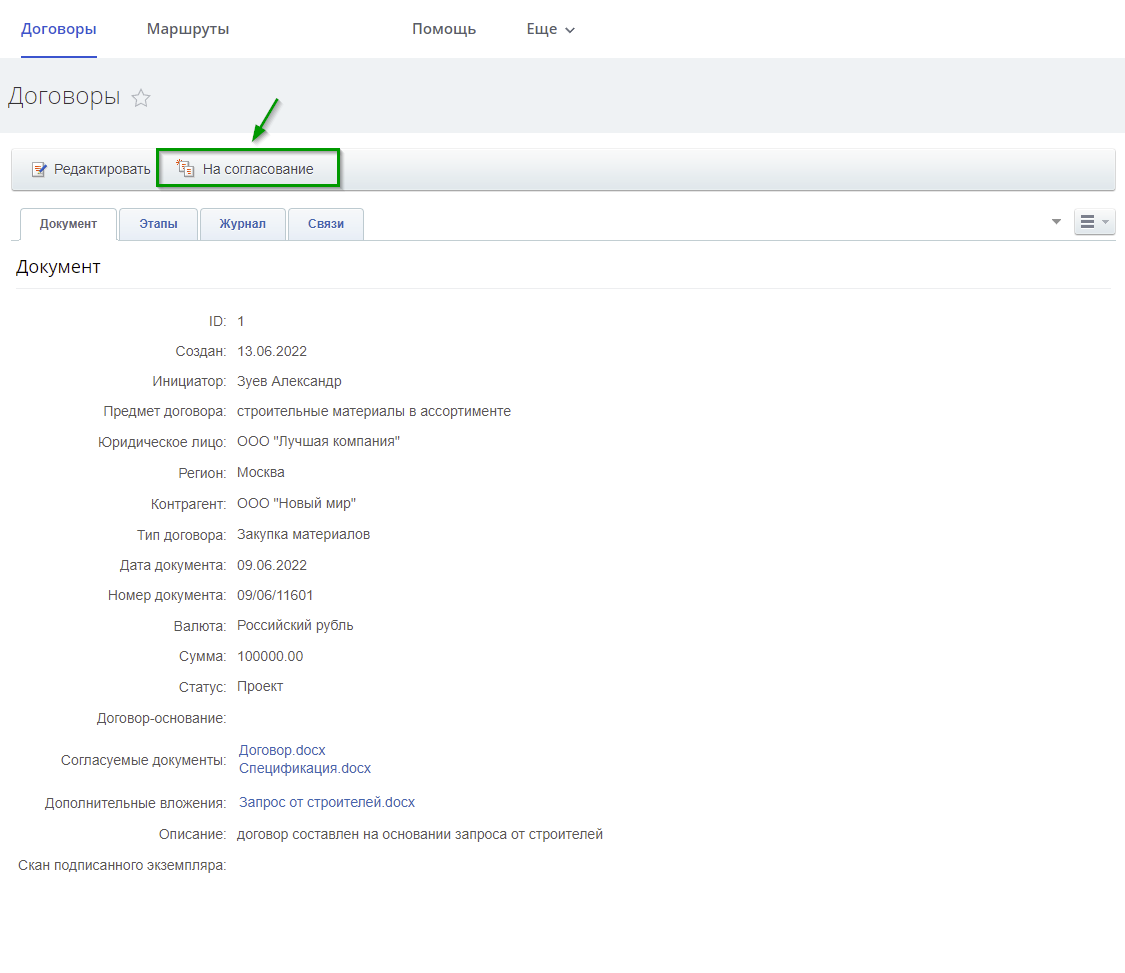This screenshot has height=973, width=1125.
Task: Click the small gray triangle beside tabs
Action: click(x=1056, y=222)
